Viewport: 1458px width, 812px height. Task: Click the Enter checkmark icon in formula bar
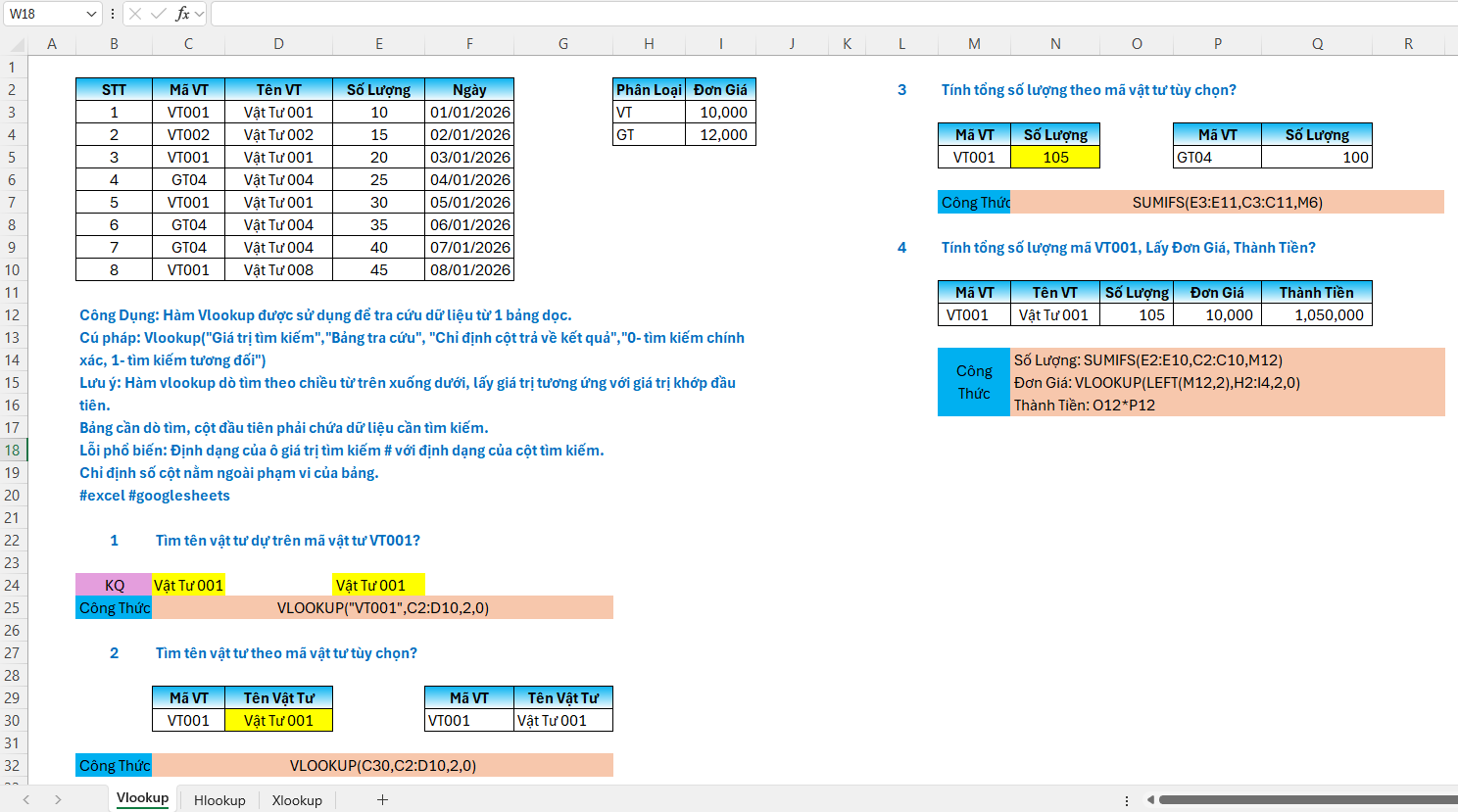coord(158,14)
